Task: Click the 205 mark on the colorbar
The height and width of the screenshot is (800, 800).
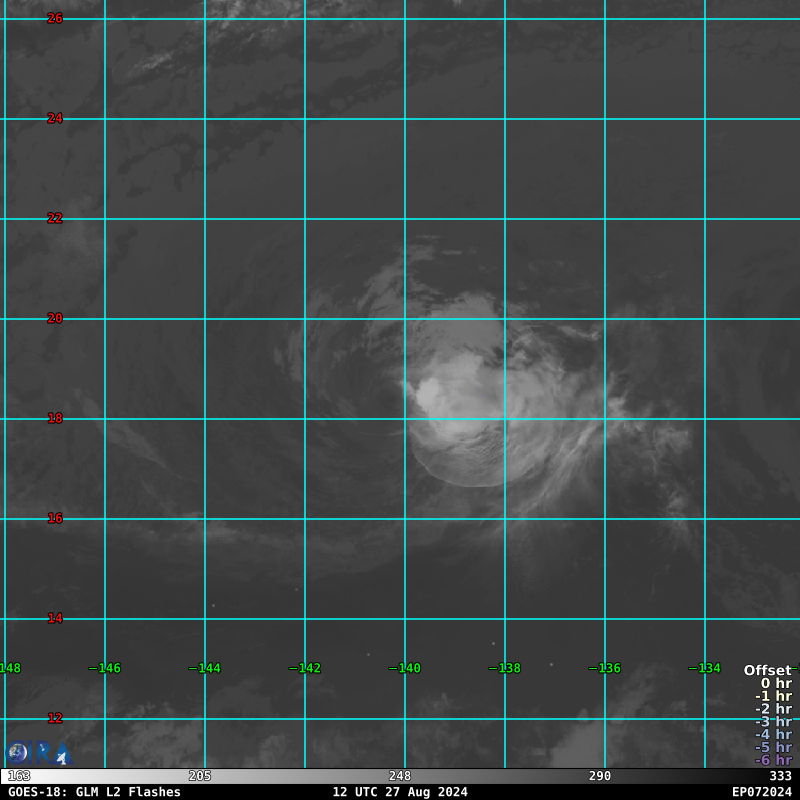Action: click(x=200, y=776)
